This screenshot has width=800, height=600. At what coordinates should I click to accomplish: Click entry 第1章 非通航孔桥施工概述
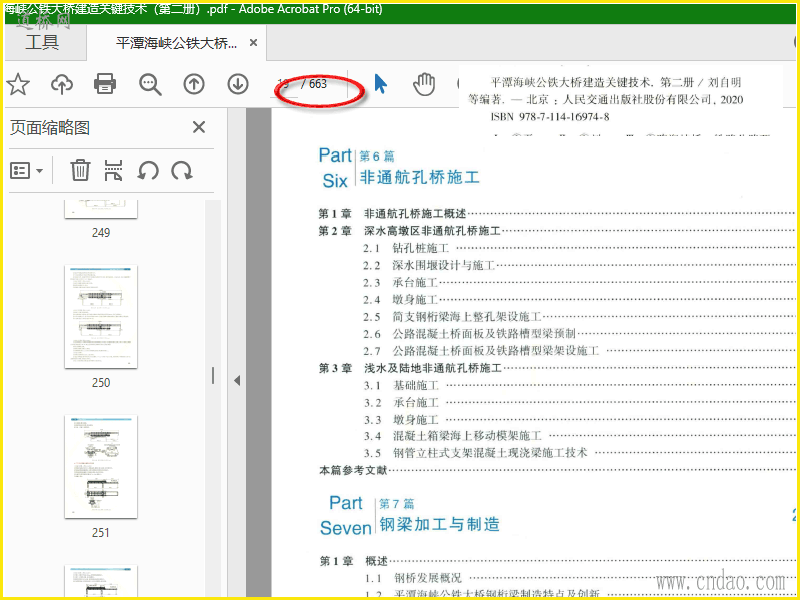pyautogui.click(x=393, y=214)
